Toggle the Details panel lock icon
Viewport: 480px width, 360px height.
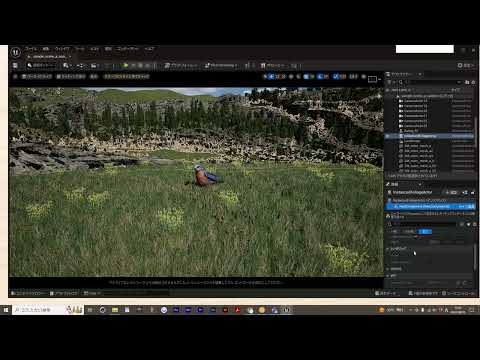pyautogui.click(x=472, y=193)
